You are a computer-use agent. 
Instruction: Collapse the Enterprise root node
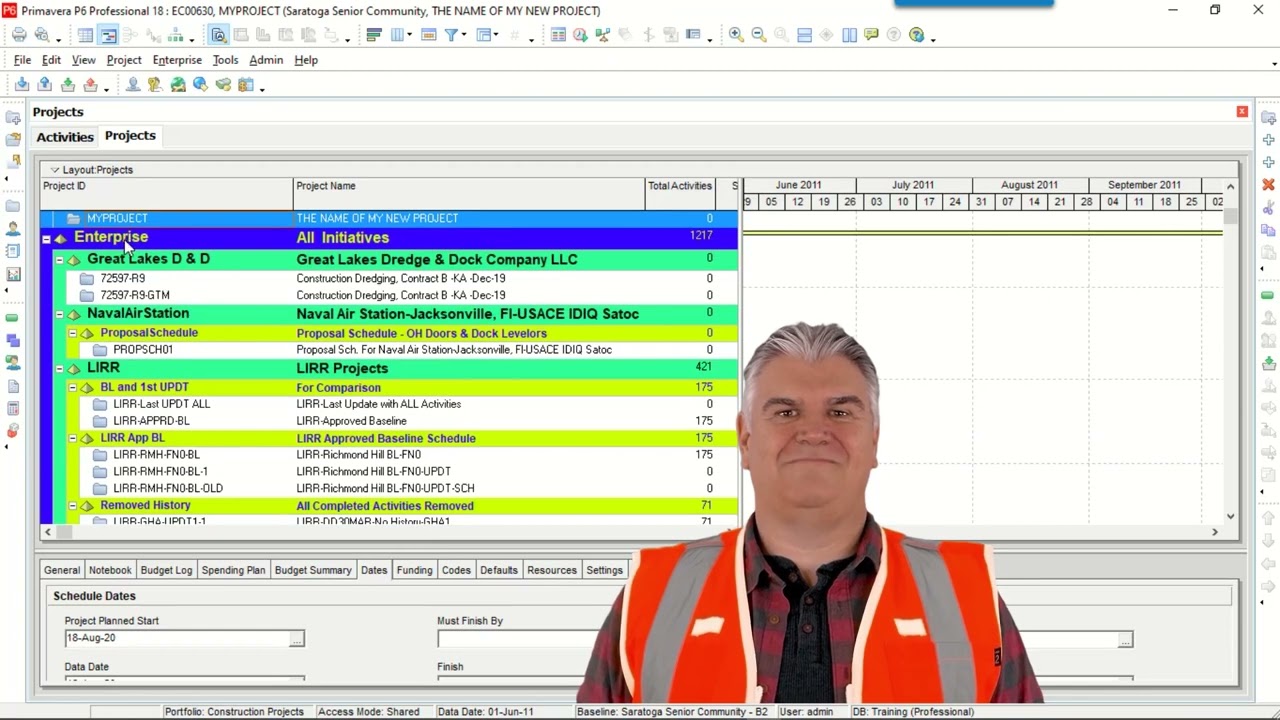click(x=46, y=239)
